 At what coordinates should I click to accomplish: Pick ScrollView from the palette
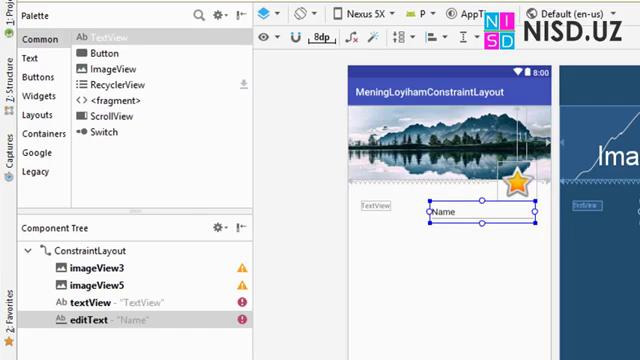[x=162, y=116]
